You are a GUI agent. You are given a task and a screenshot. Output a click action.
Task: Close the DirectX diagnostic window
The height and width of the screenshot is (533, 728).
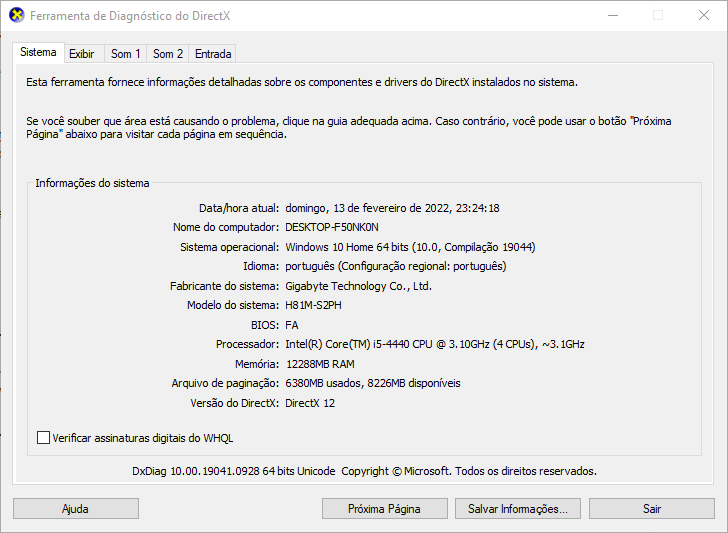click(704, 16)
